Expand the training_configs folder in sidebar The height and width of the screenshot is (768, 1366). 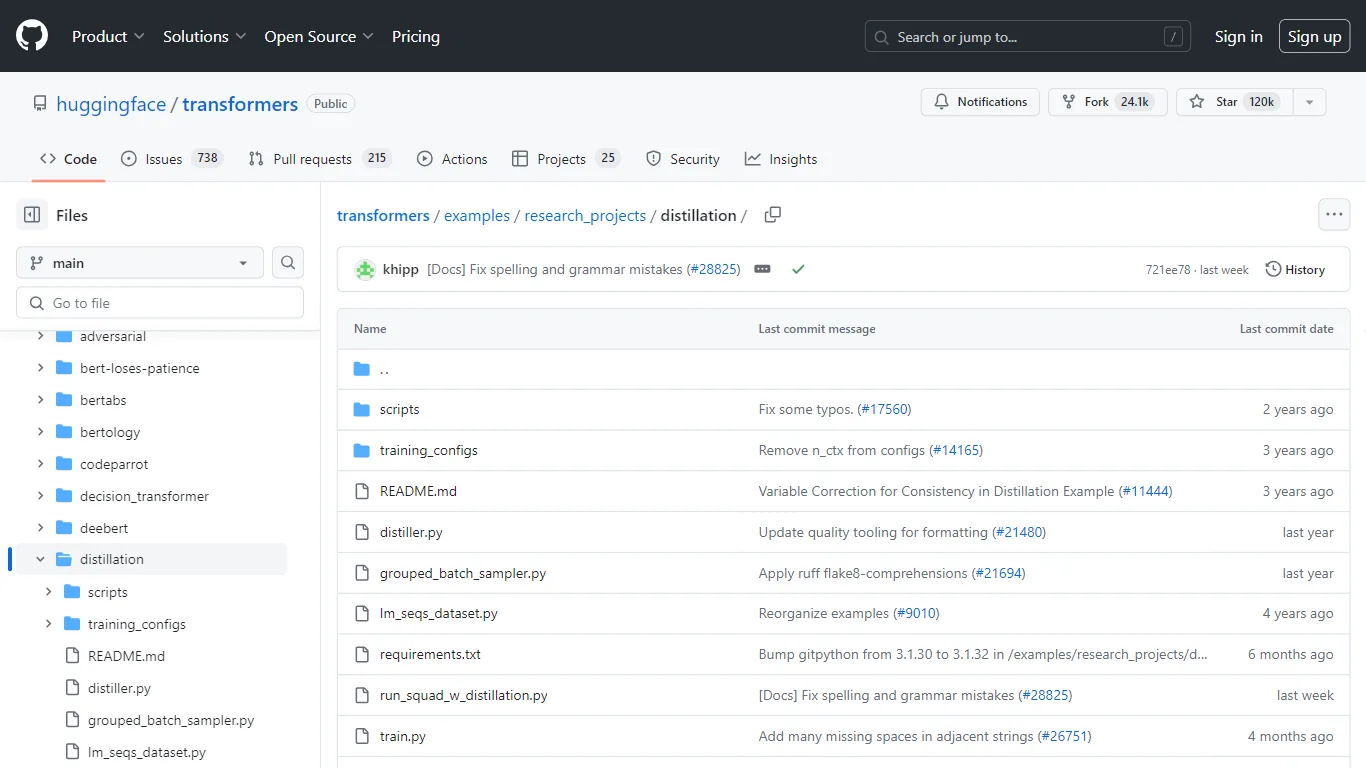[49, 624]
